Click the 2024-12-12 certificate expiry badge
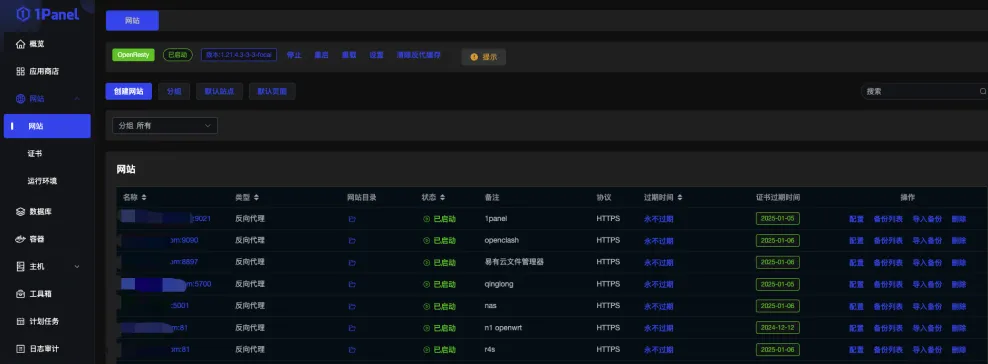This screenshot has height=364, width=988. [778, 327]
